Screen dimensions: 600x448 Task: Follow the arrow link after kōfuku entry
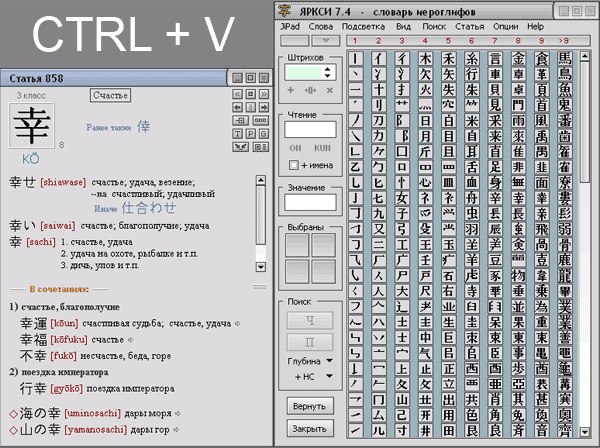coord(130,340)
